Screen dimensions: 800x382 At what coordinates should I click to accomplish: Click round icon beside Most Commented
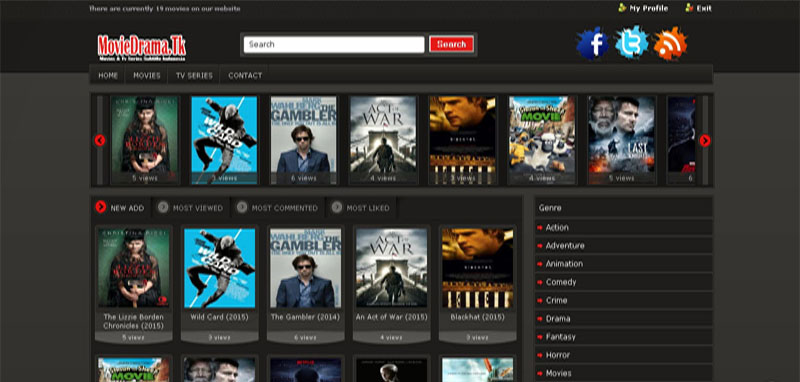point(242,207)
